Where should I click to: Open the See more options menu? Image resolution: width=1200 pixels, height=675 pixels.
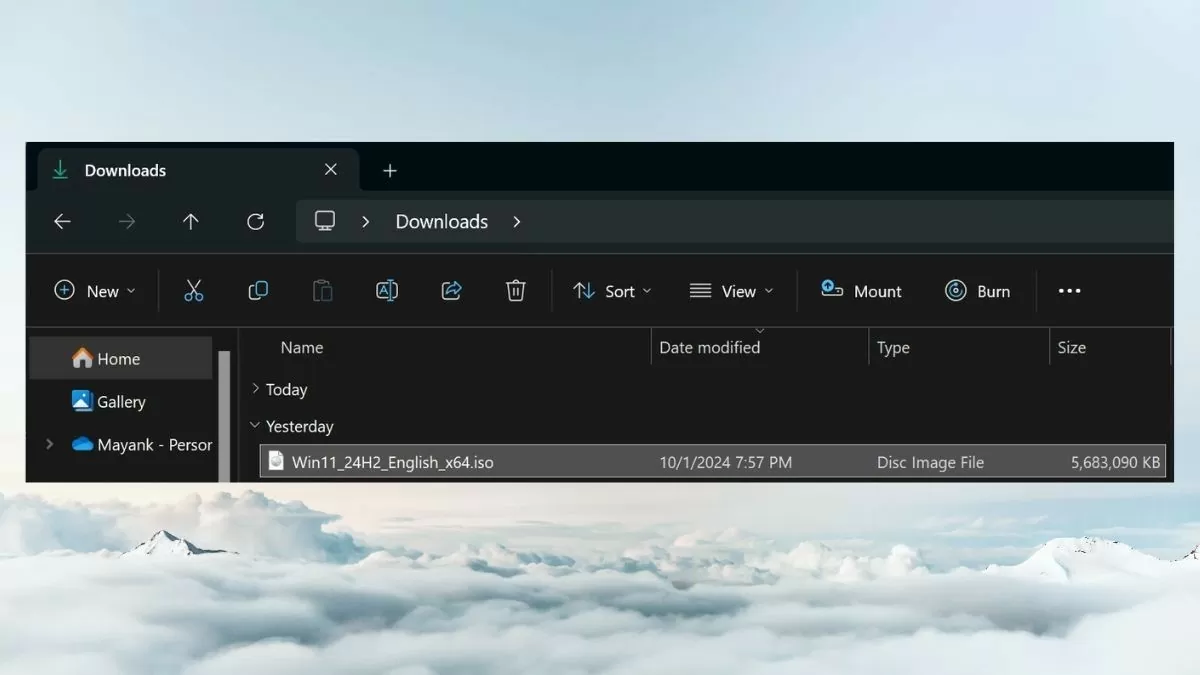pos(1069,290)
